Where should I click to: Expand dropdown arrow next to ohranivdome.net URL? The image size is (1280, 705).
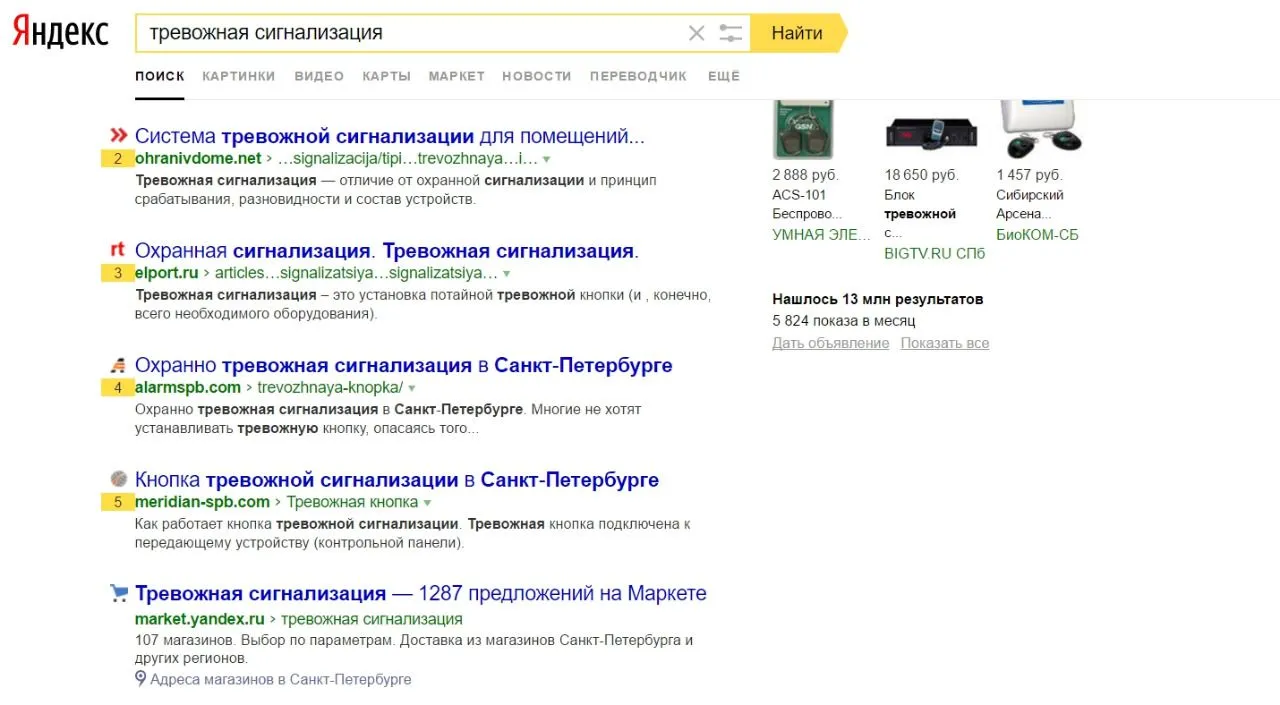point(547,159)
